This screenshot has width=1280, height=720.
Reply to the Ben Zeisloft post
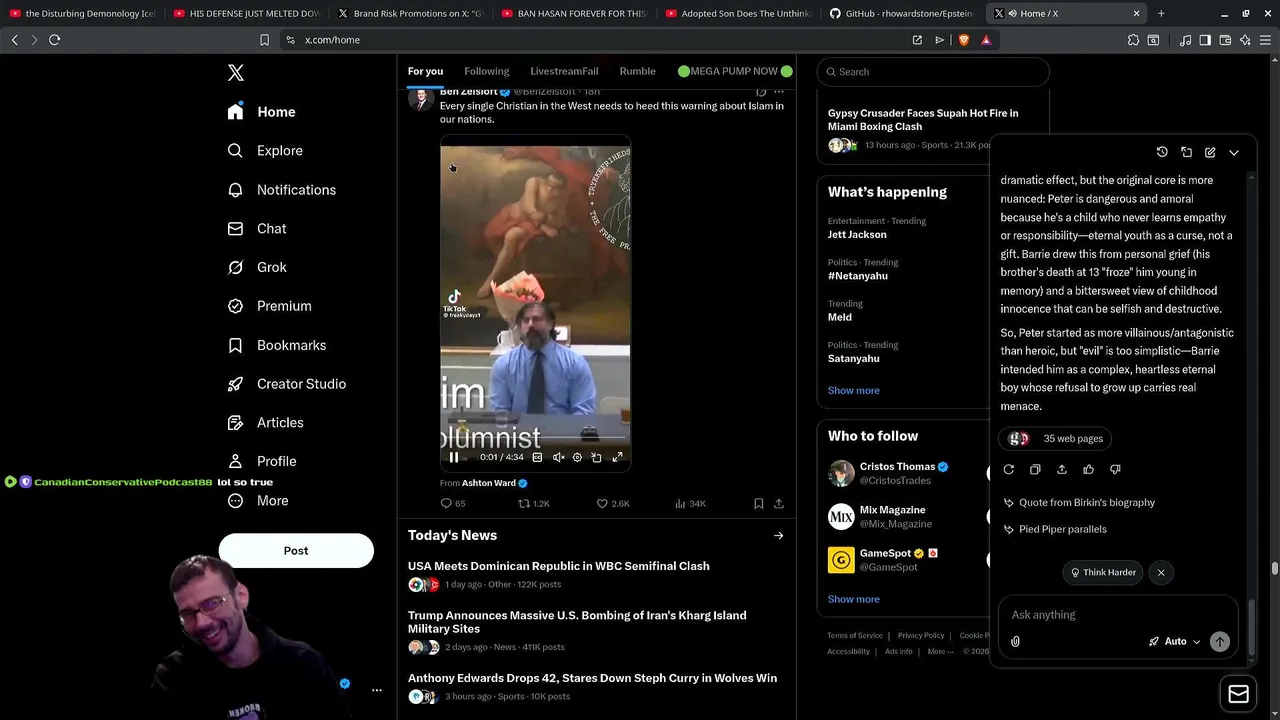(453, 504)
